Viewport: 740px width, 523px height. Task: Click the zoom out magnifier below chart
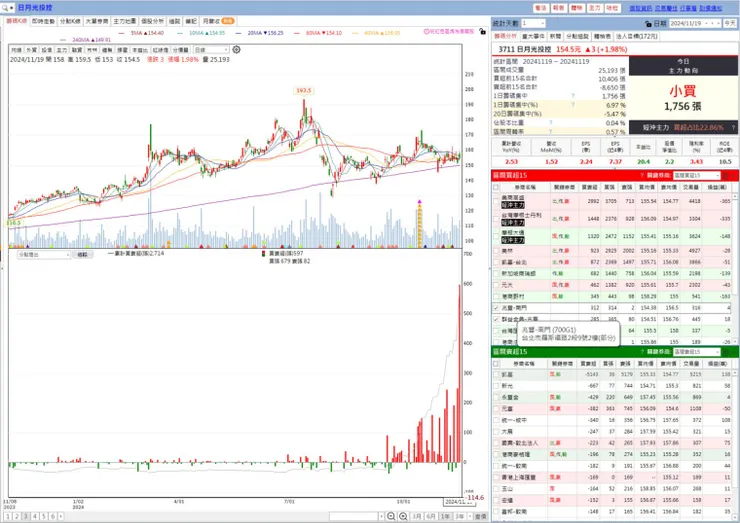(x=391, y=516)
